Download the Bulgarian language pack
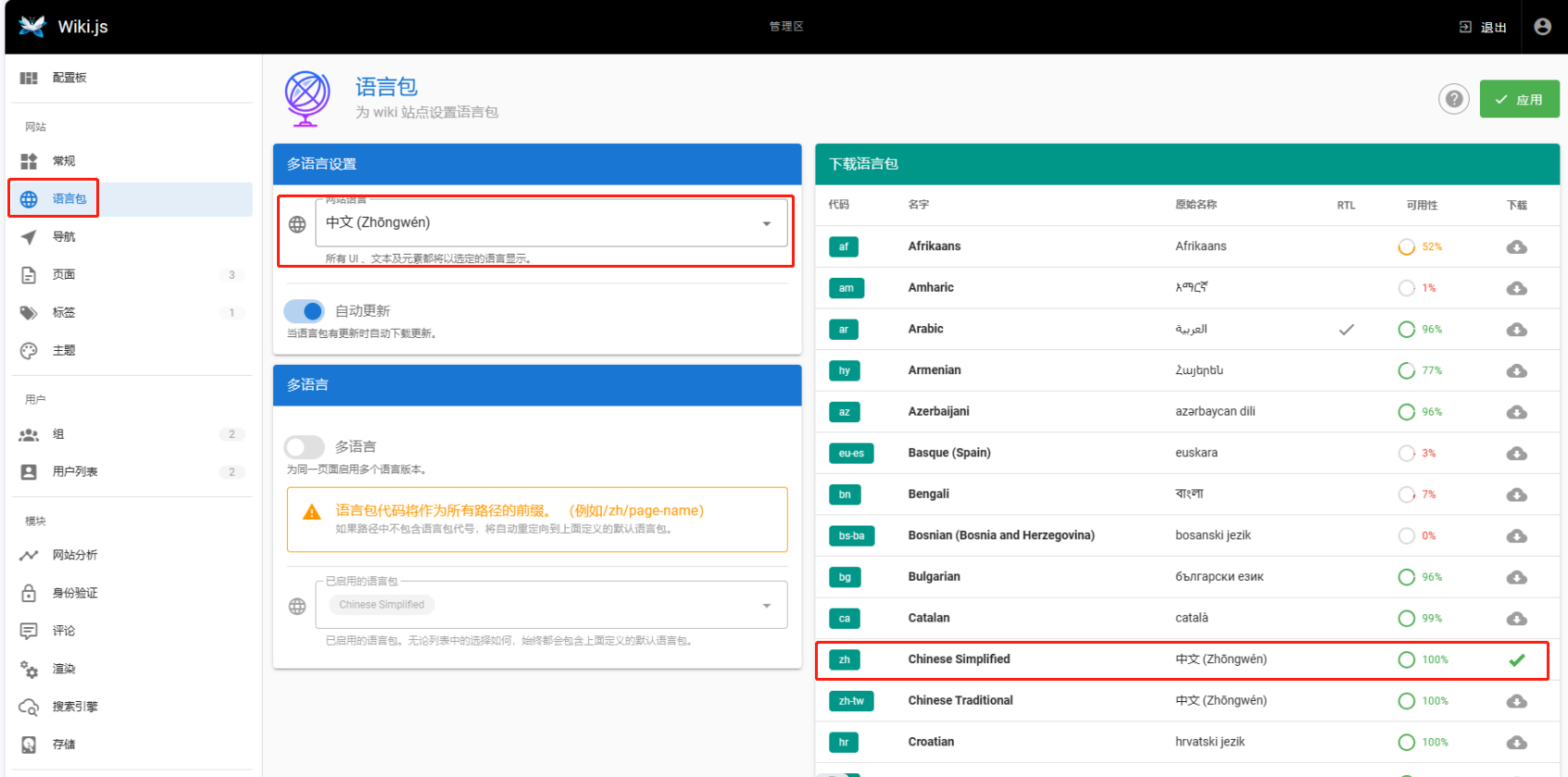Viewport: 1568px width, 777px height. (x=1516, y=577)
